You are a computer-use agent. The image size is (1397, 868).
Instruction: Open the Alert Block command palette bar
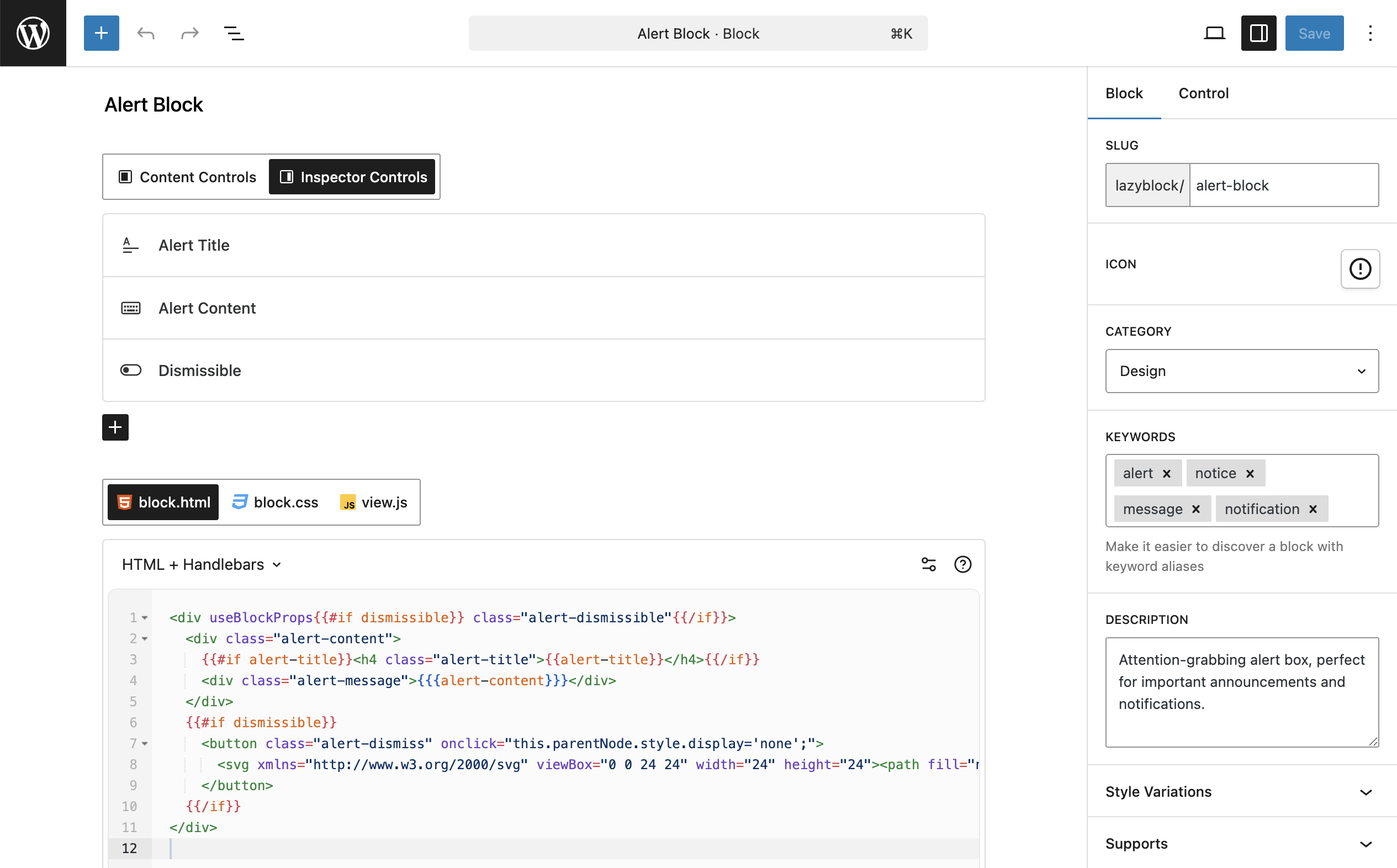(698, 33)
